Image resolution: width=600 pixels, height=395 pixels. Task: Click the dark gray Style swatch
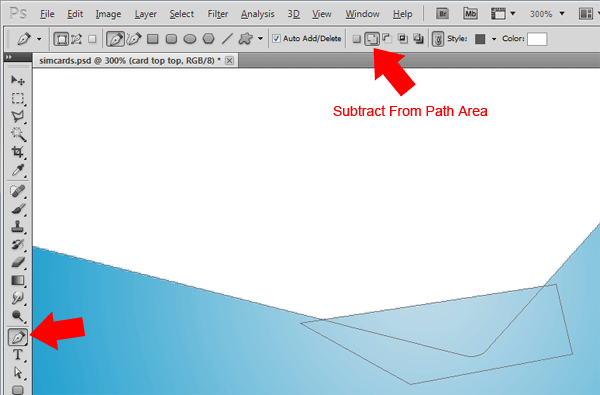(480, 39)
